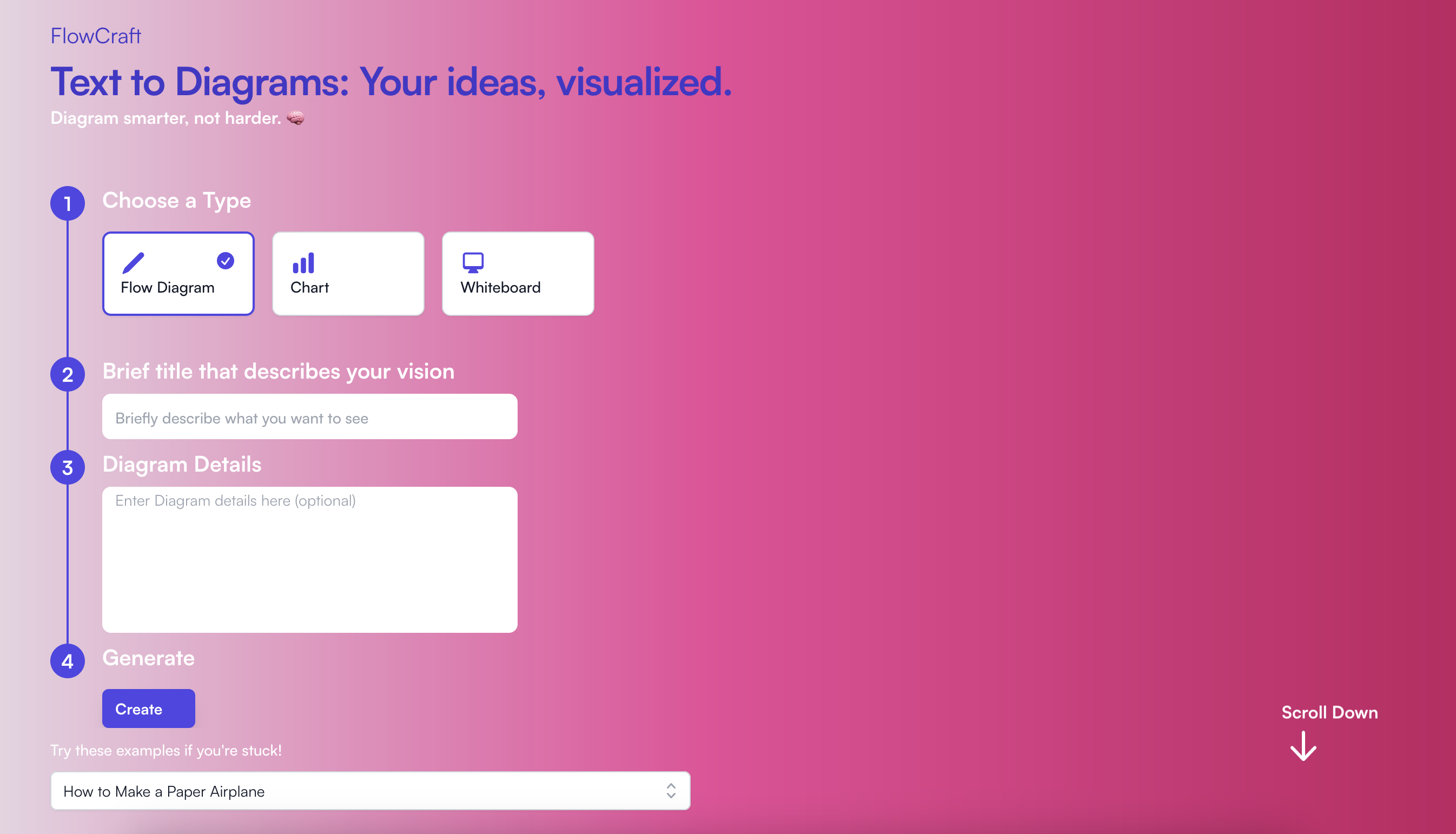Open the FlowCraft home link
The height and width of the screenshot is (834, 1456).
click(96, 36)
